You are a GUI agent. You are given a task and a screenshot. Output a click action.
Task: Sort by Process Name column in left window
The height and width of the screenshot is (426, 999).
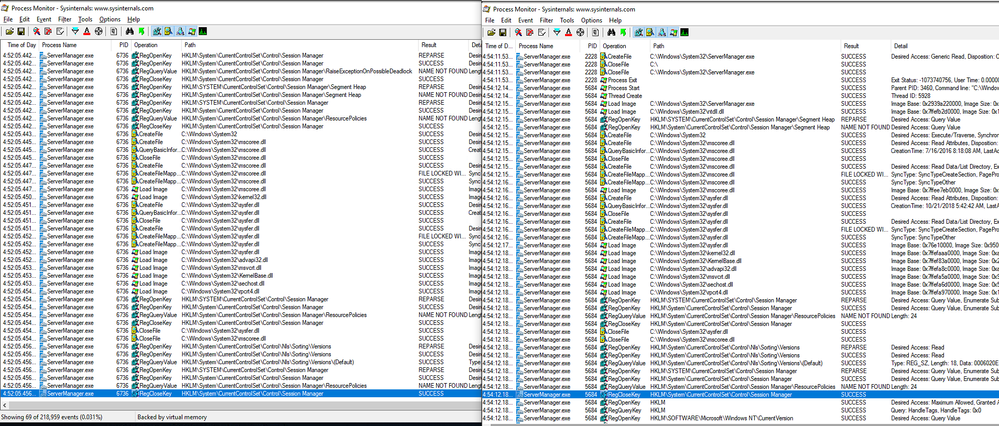tap(75, 45)
